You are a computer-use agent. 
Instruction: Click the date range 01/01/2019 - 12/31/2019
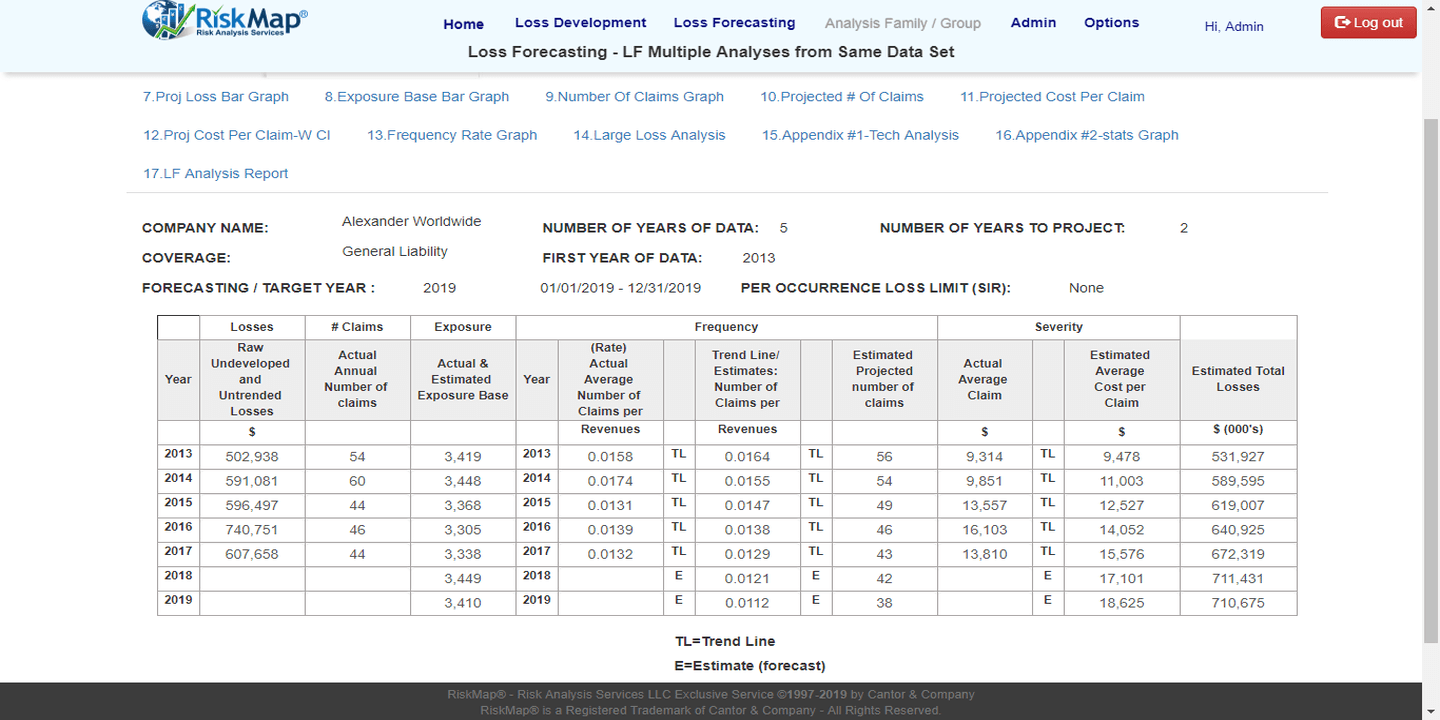coord(621,288)
